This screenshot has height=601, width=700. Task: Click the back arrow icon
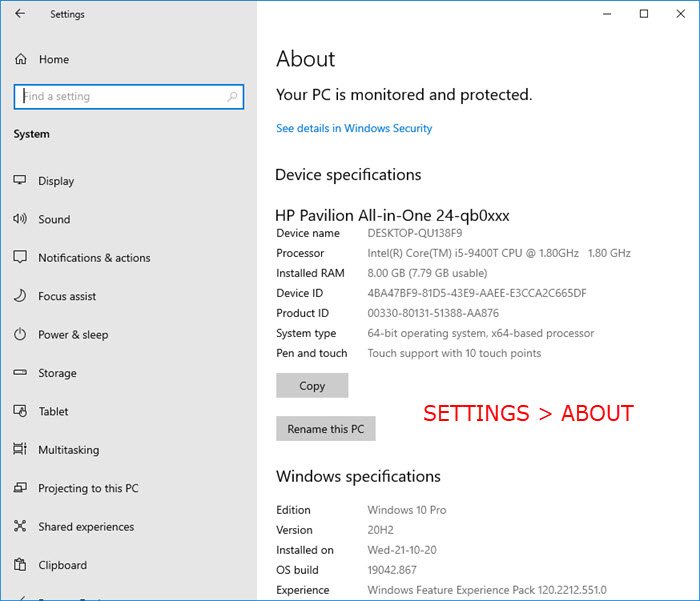click(x=21, y=14)
